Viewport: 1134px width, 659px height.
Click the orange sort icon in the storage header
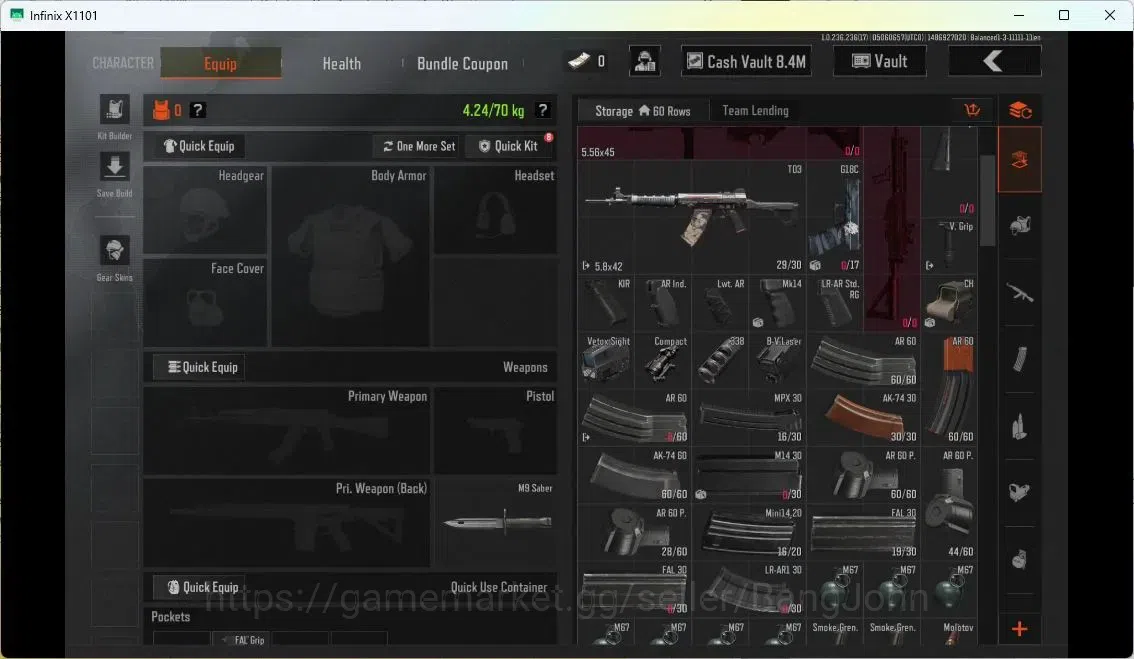coord(972,110)
